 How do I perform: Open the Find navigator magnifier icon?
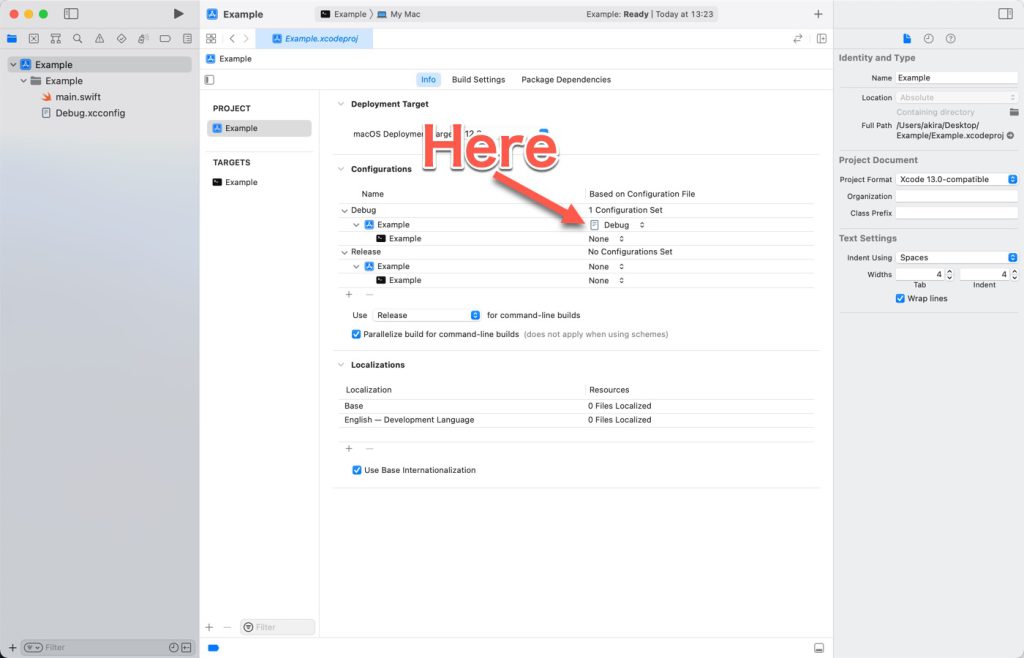click(x=78, y=39)
